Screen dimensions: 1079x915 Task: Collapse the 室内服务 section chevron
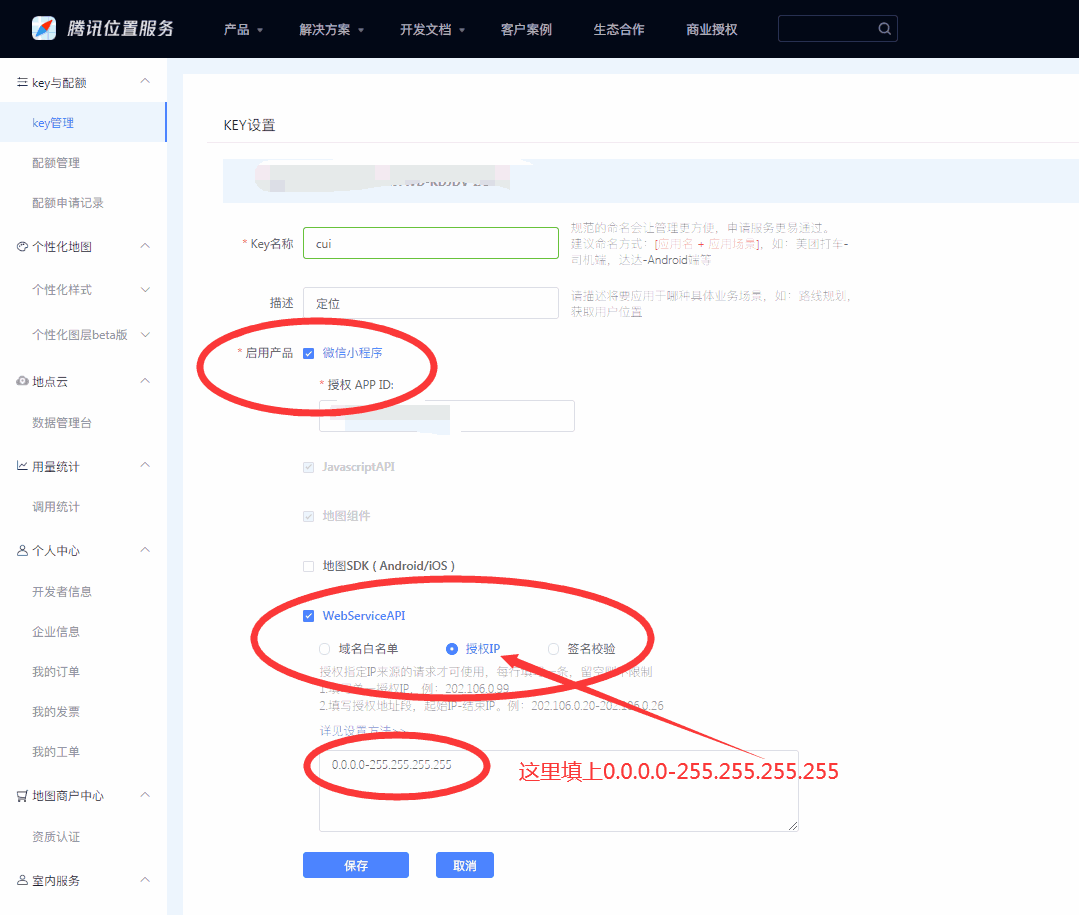point(145,879)
